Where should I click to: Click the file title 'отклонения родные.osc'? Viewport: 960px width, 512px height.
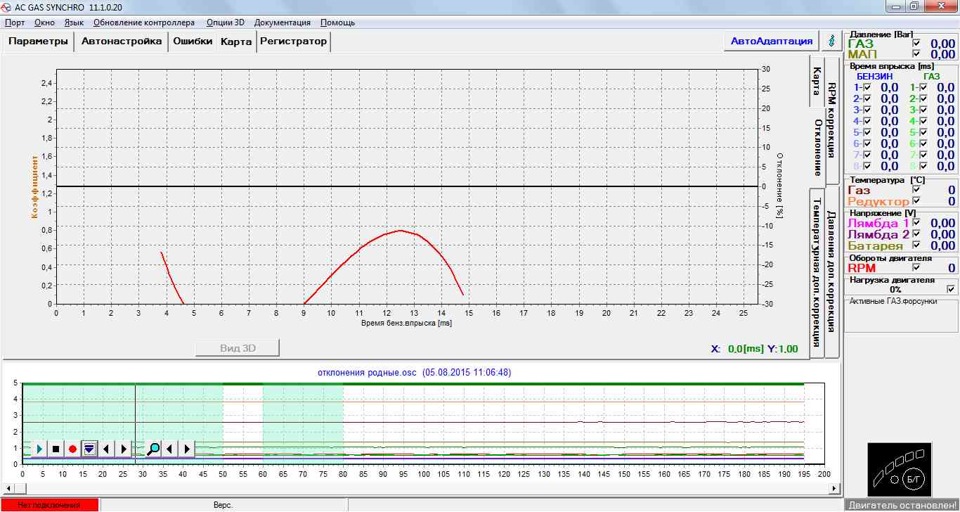(367, 372)
